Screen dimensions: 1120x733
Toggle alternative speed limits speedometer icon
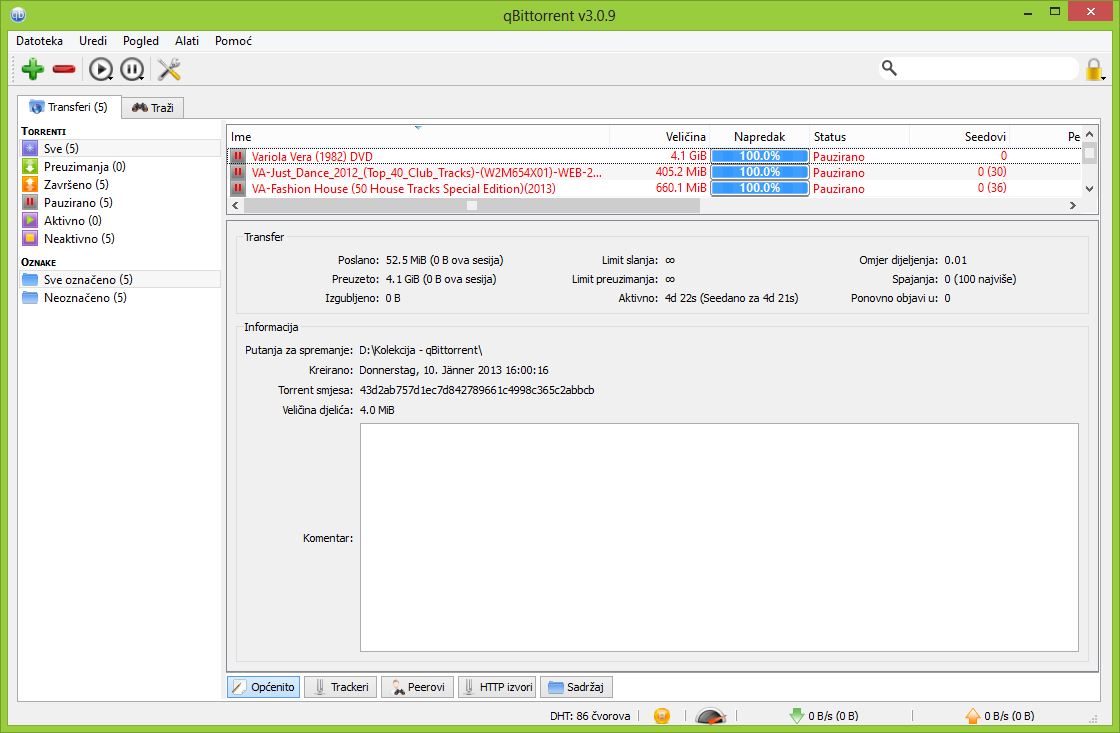click(710, 716)
